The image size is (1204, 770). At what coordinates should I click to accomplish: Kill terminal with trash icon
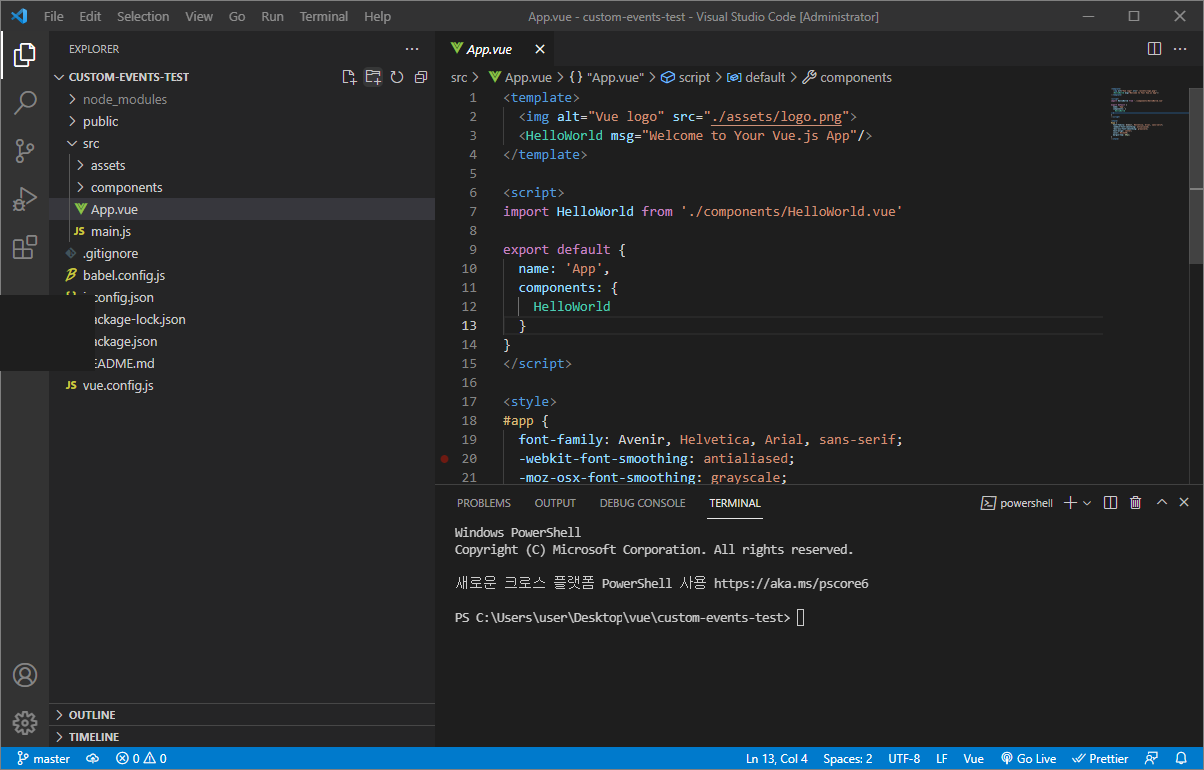click(1135, 503)
